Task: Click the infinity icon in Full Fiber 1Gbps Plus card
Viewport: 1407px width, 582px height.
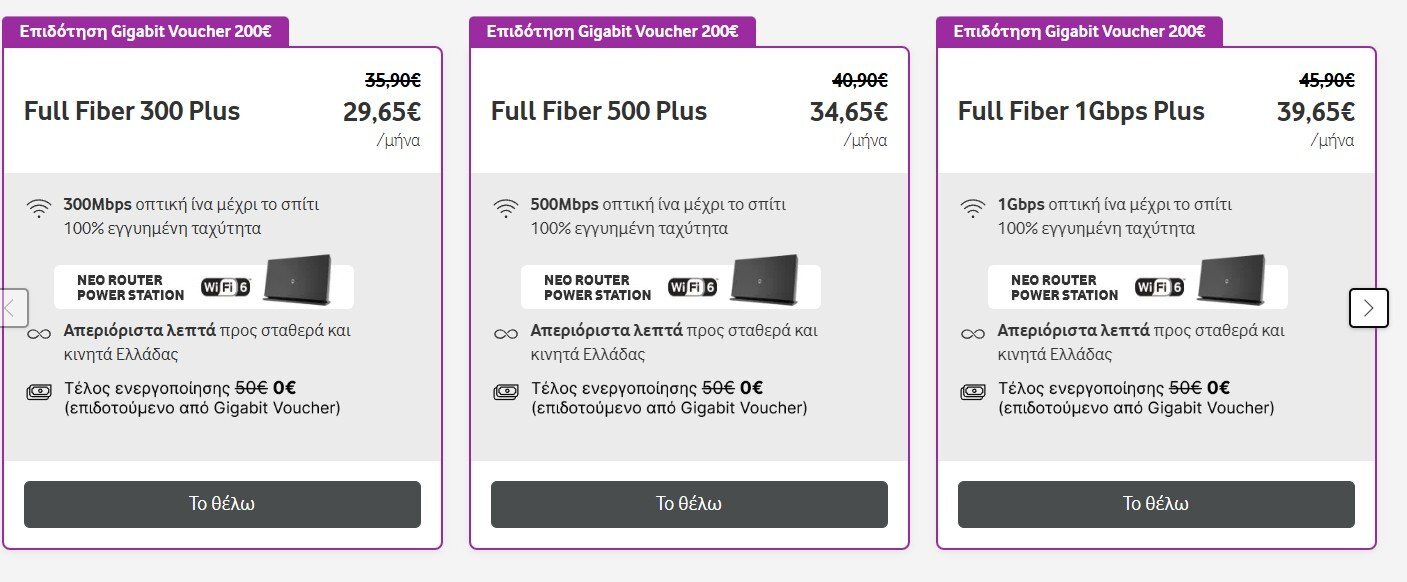Action: pyautogui.click(x=973, y=333)
